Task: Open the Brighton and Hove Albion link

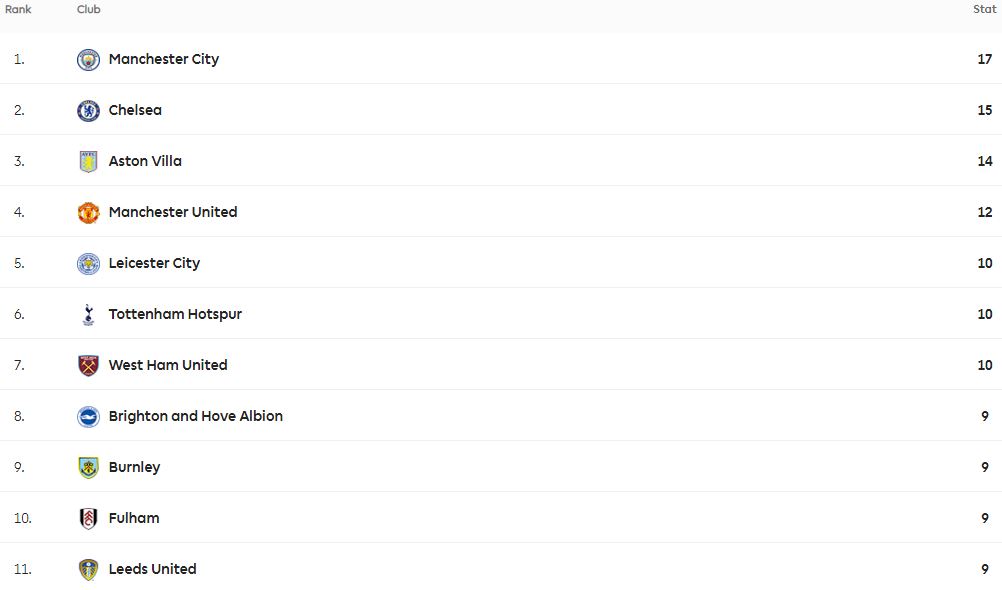Action: tap(196, 416)
